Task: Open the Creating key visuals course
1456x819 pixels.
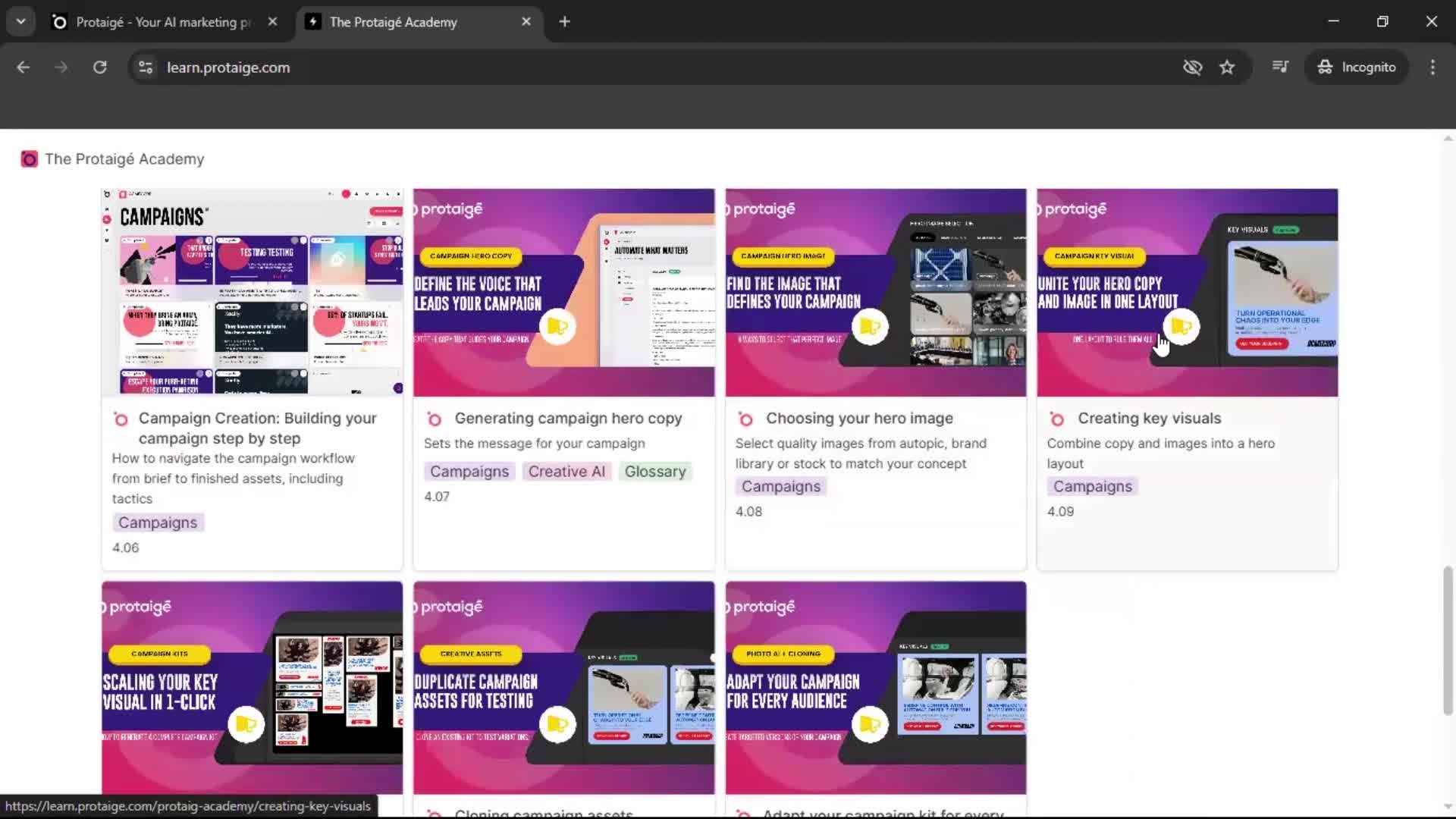Action: [x=1149, y=418]
